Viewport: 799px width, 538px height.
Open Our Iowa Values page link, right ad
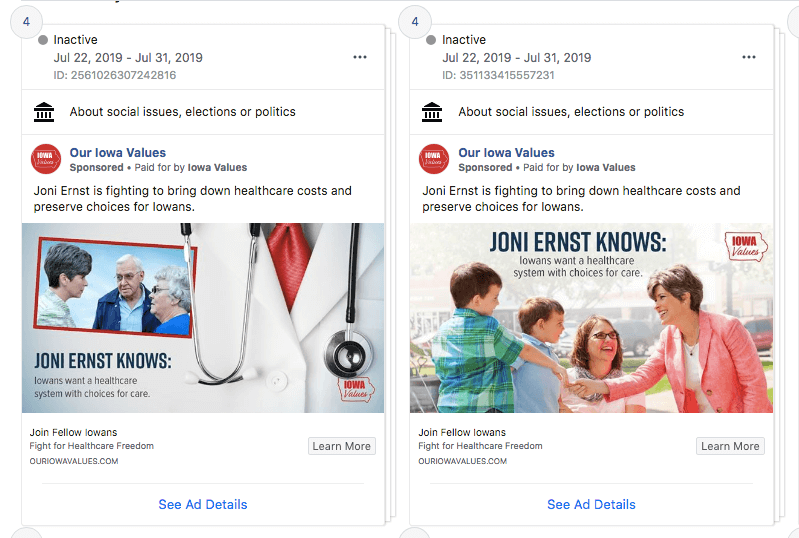506,153
